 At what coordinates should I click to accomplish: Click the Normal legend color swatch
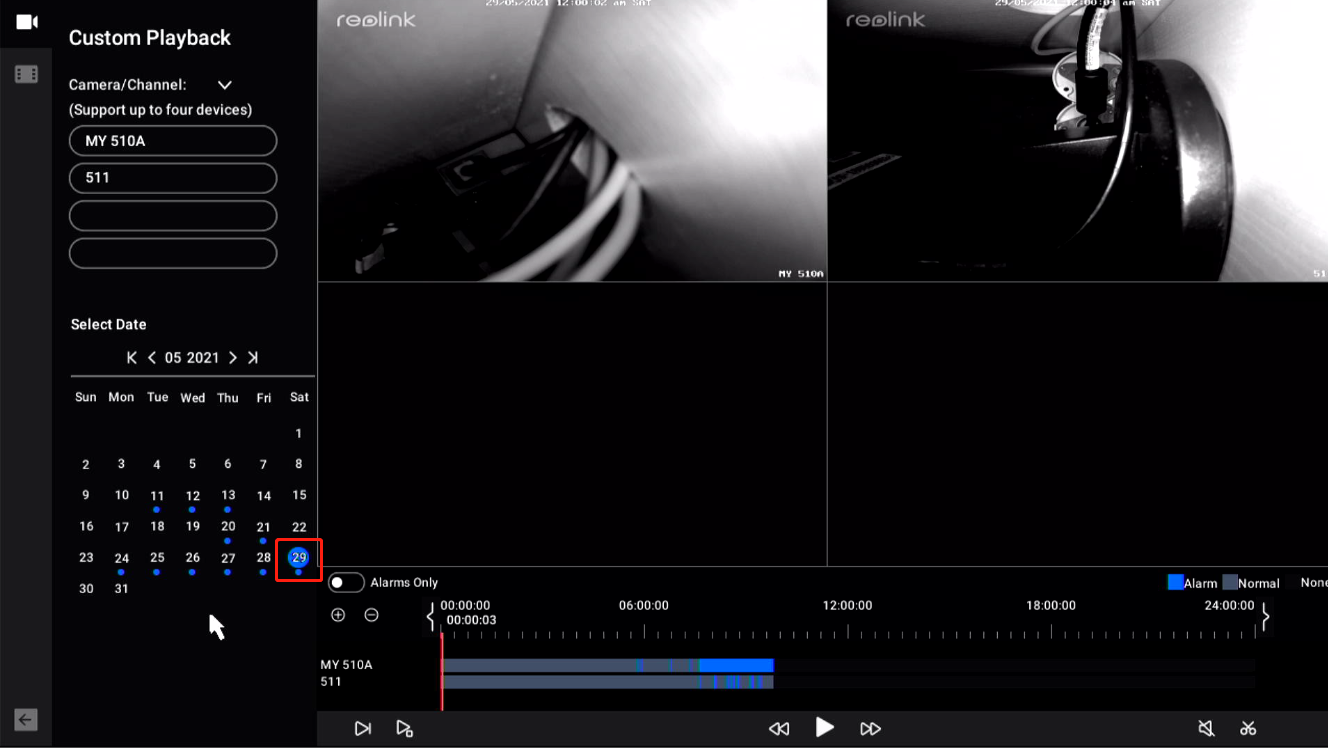click(1230, 582)
